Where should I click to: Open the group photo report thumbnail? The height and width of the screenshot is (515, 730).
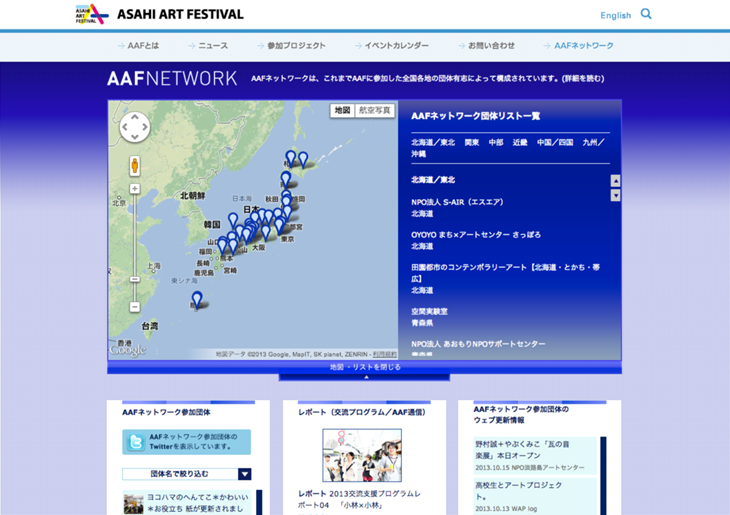(x=362, y=455)
